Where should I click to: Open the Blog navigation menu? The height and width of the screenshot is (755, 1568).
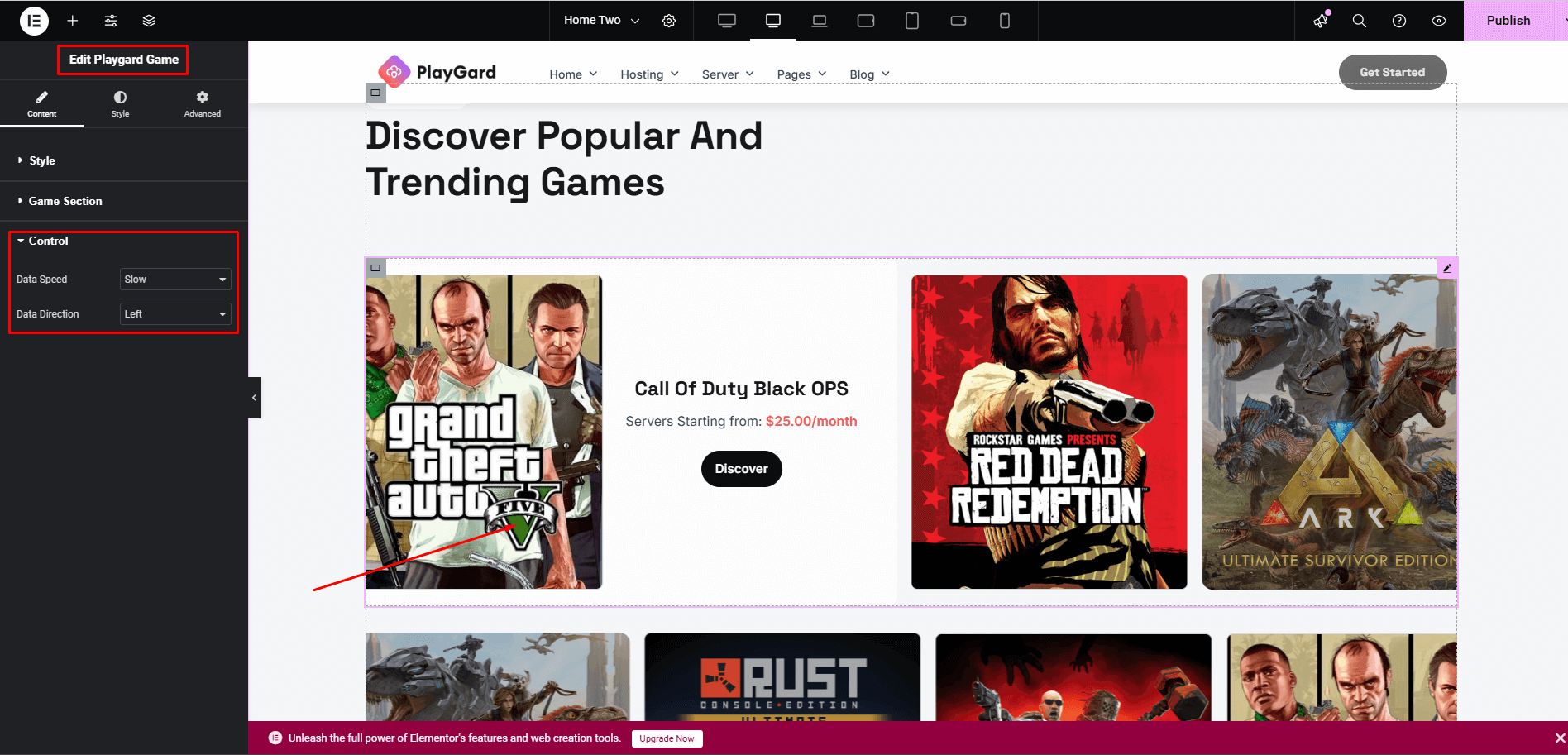(869, 74)
